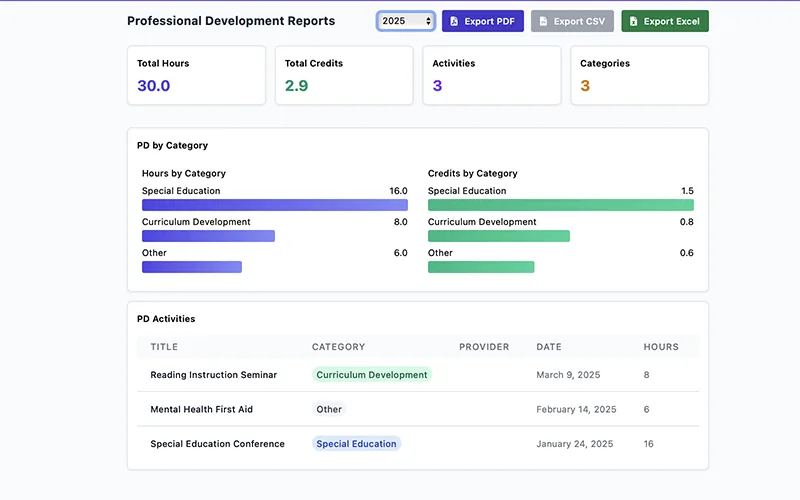Click the PDF file icon in Export PDF
This screenshot has height=500, width=800.
pos(454,21)
